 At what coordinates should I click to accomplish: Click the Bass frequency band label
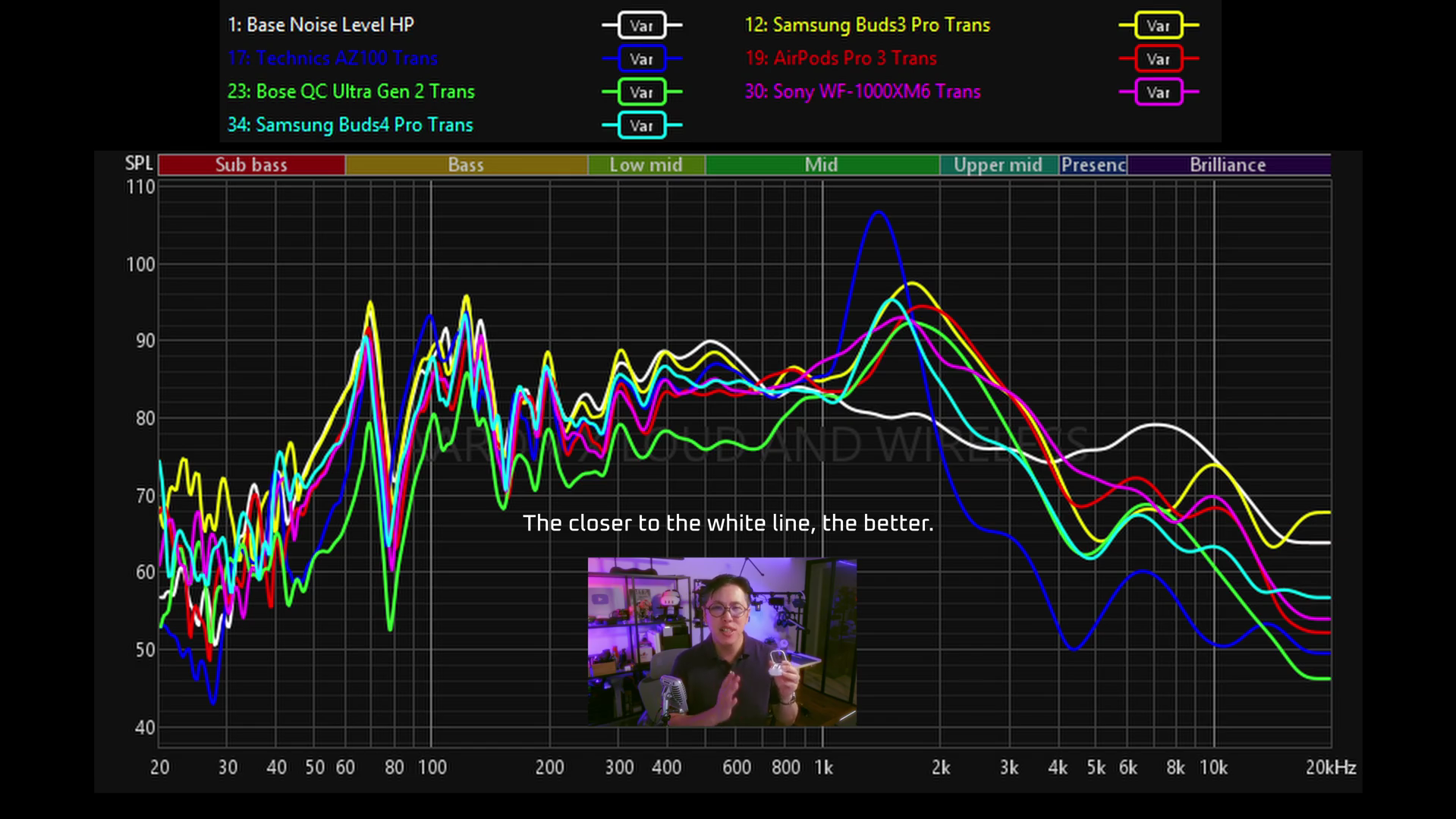(x=466, y=165)
